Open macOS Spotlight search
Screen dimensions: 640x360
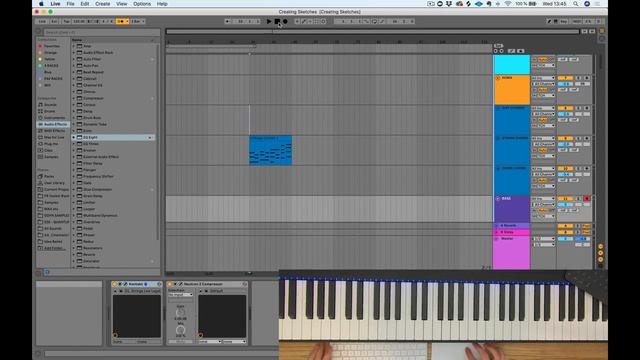(576, 4)
